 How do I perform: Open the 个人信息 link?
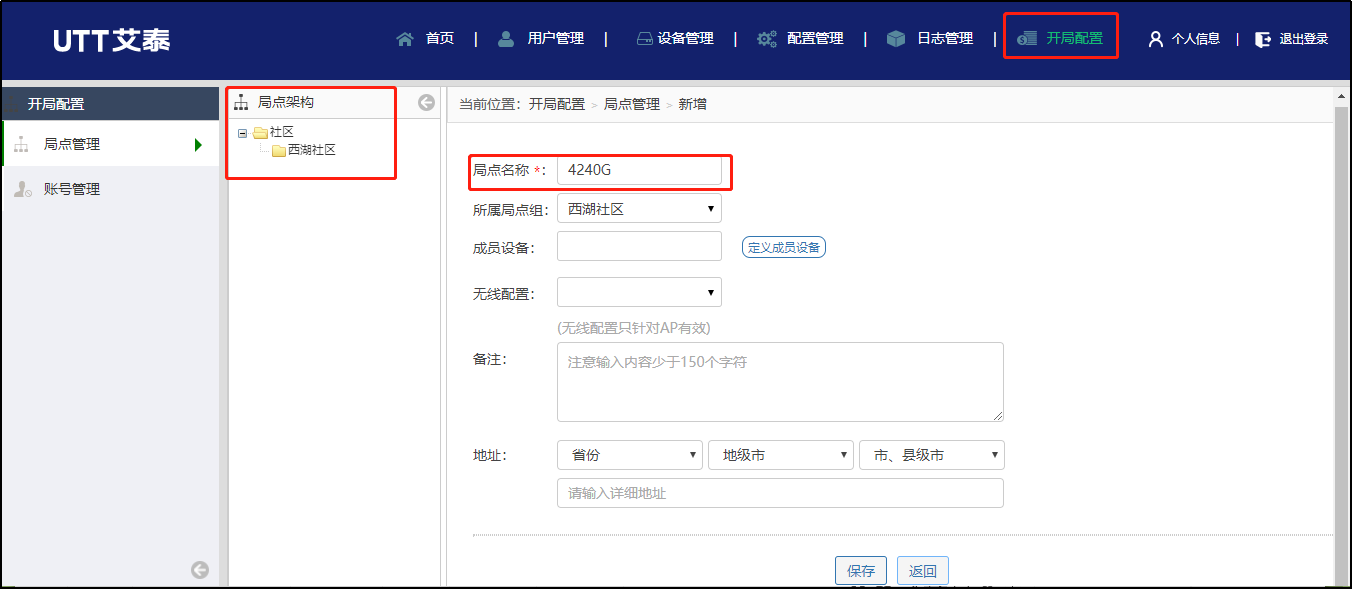(1196, 39)
